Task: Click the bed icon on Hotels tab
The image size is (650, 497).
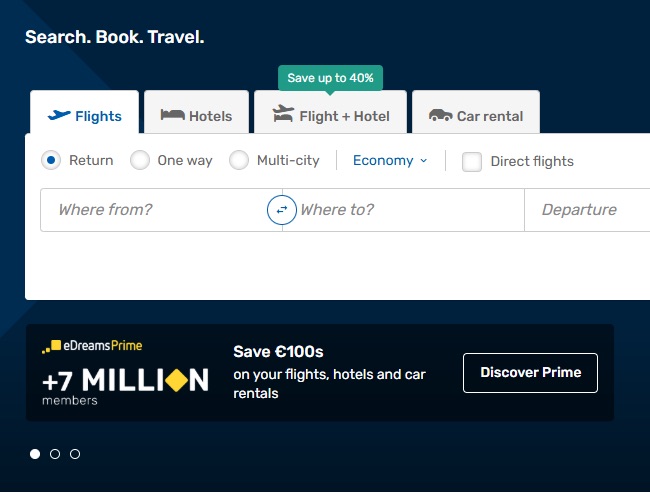Action: point(172,115)
